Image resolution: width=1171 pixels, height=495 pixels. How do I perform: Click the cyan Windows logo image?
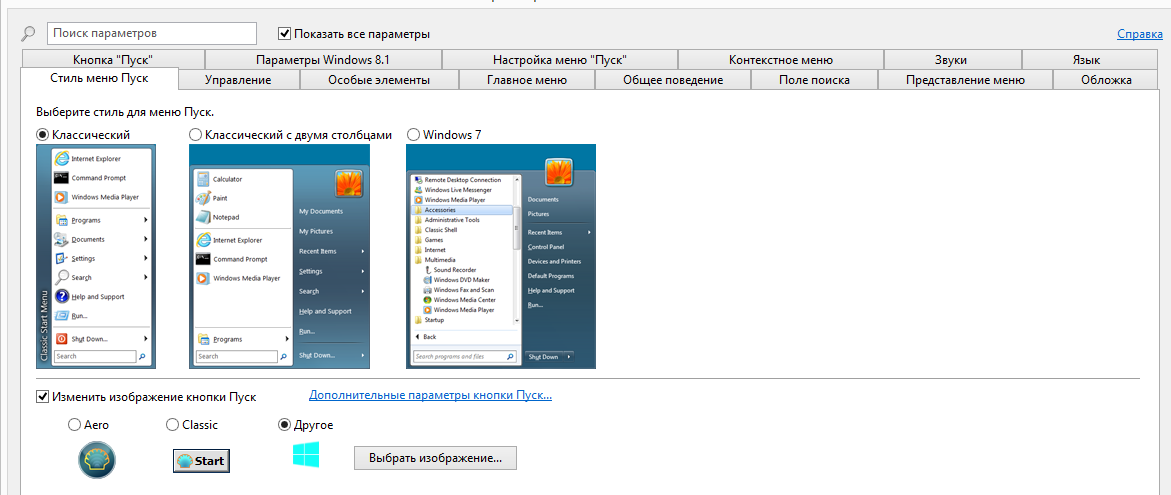[306, 455]
